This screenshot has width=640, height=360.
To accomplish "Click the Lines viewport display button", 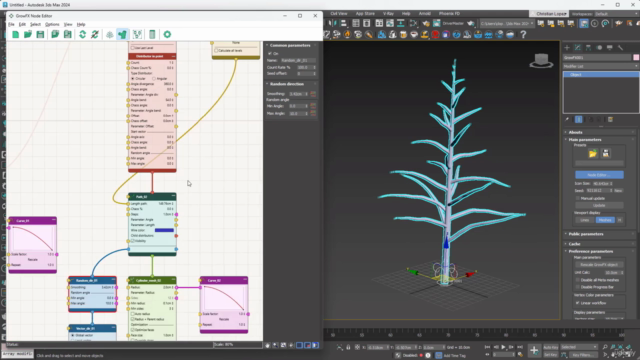I will tap(584, 220).
